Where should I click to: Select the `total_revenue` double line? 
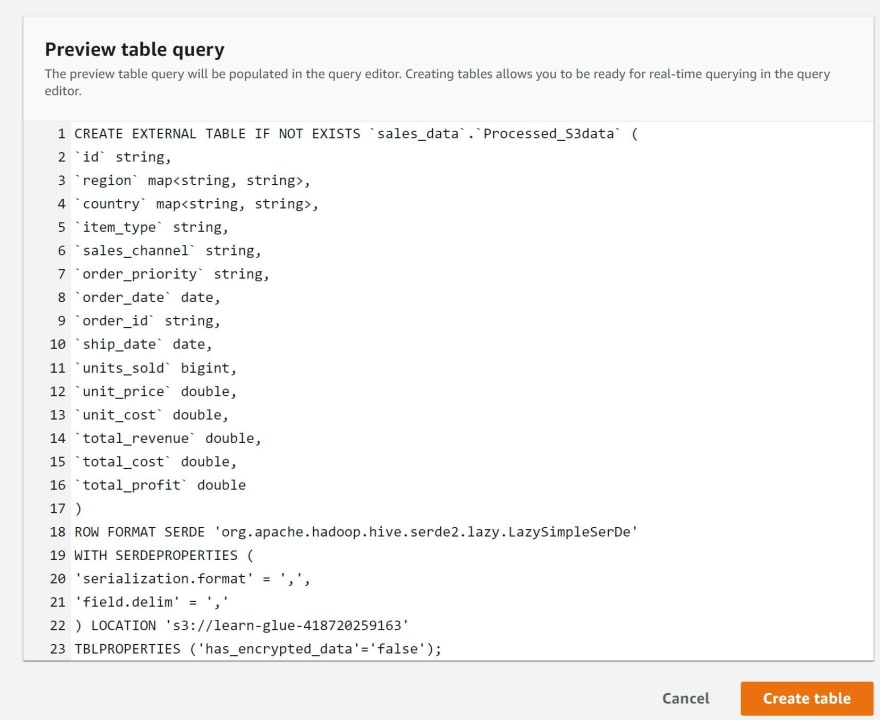pyautogui.click(x=167, y=438)
